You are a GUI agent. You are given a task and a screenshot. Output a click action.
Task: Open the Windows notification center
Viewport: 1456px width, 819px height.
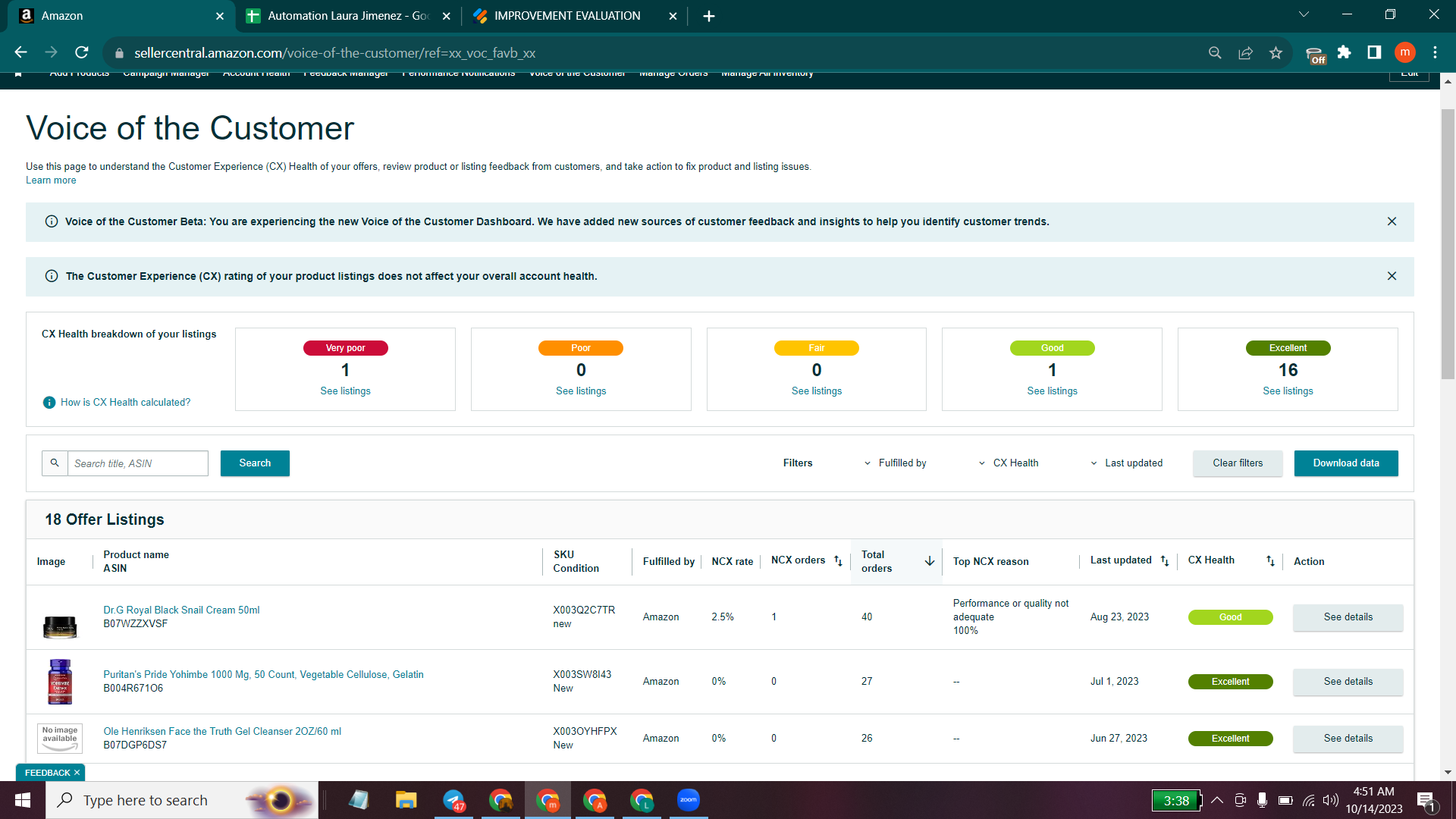[x=1426, y=801]
